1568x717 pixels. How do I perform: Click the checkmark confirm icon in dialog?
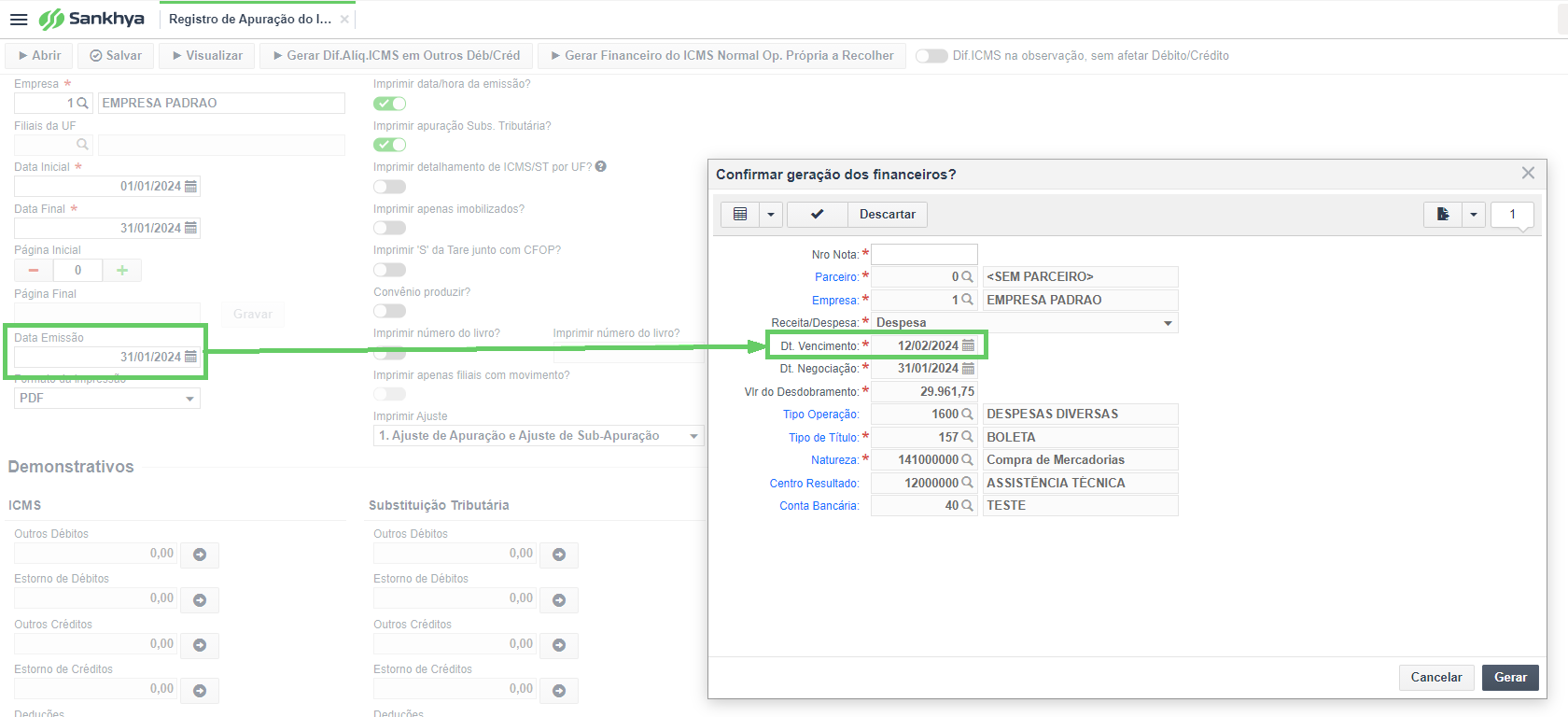(817, 214)
